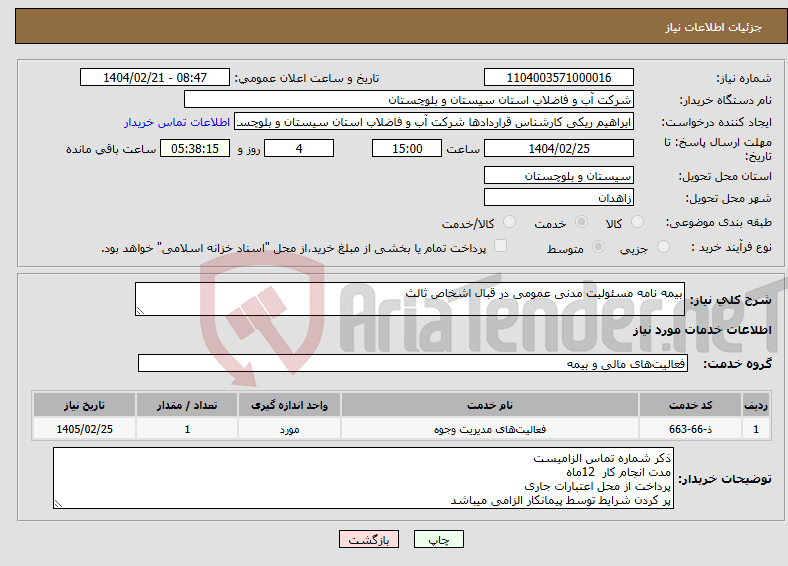788x566 pixels.
Task: Click the ردیف column header
Action: 756,405
